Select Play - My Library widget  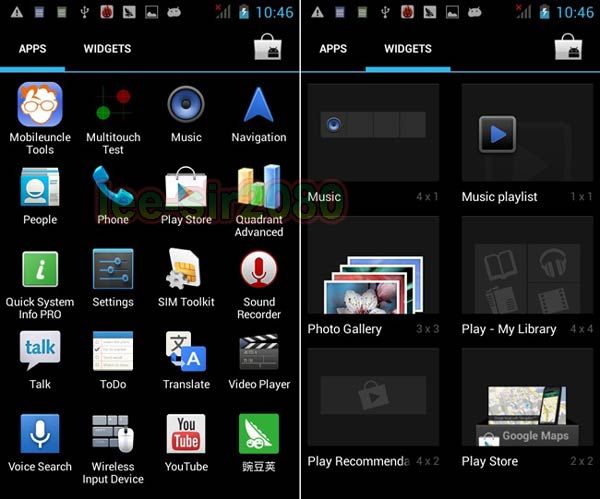pos(527,265)
